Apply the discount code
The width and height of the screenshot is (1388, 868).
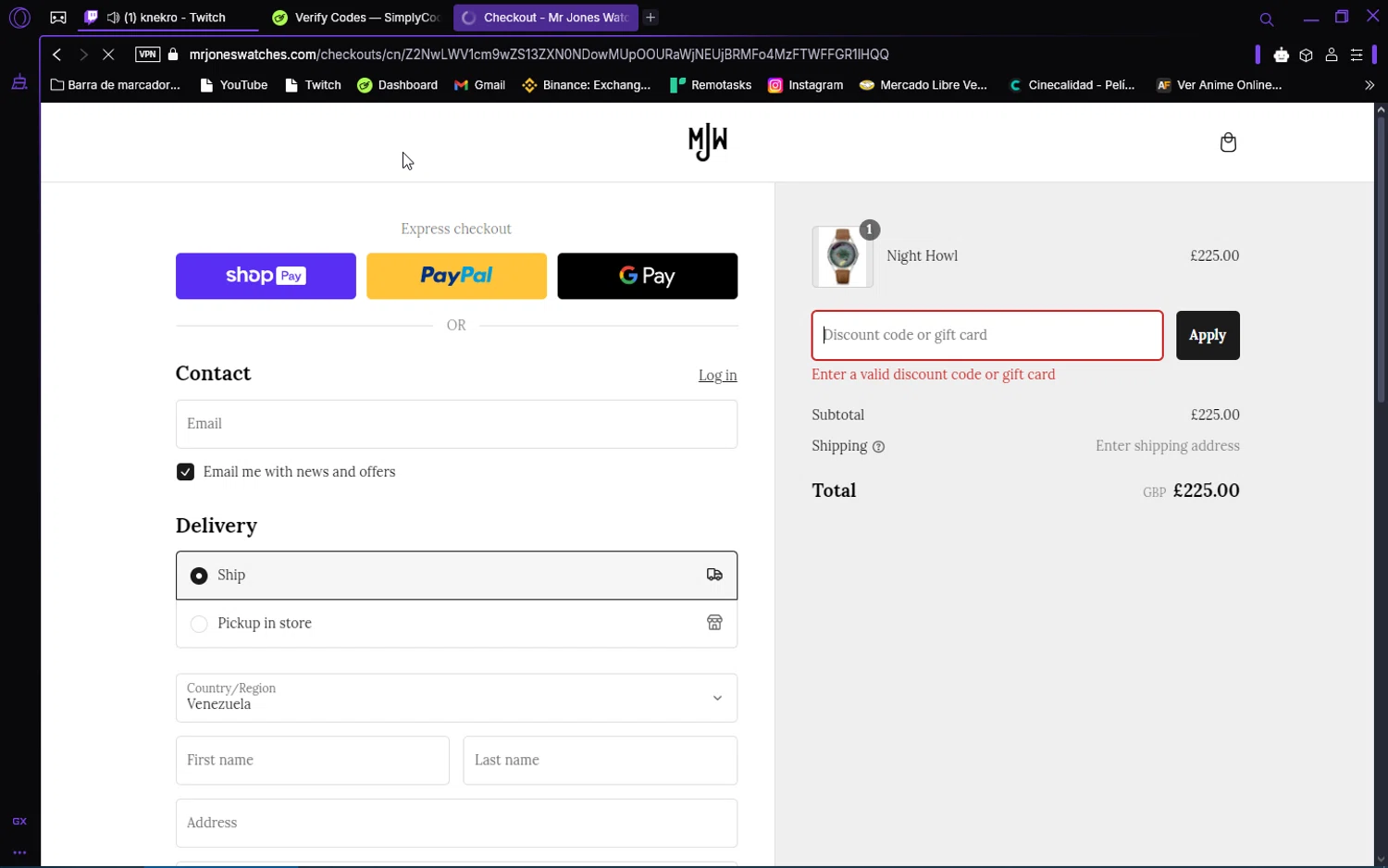tap(1208, 335)
